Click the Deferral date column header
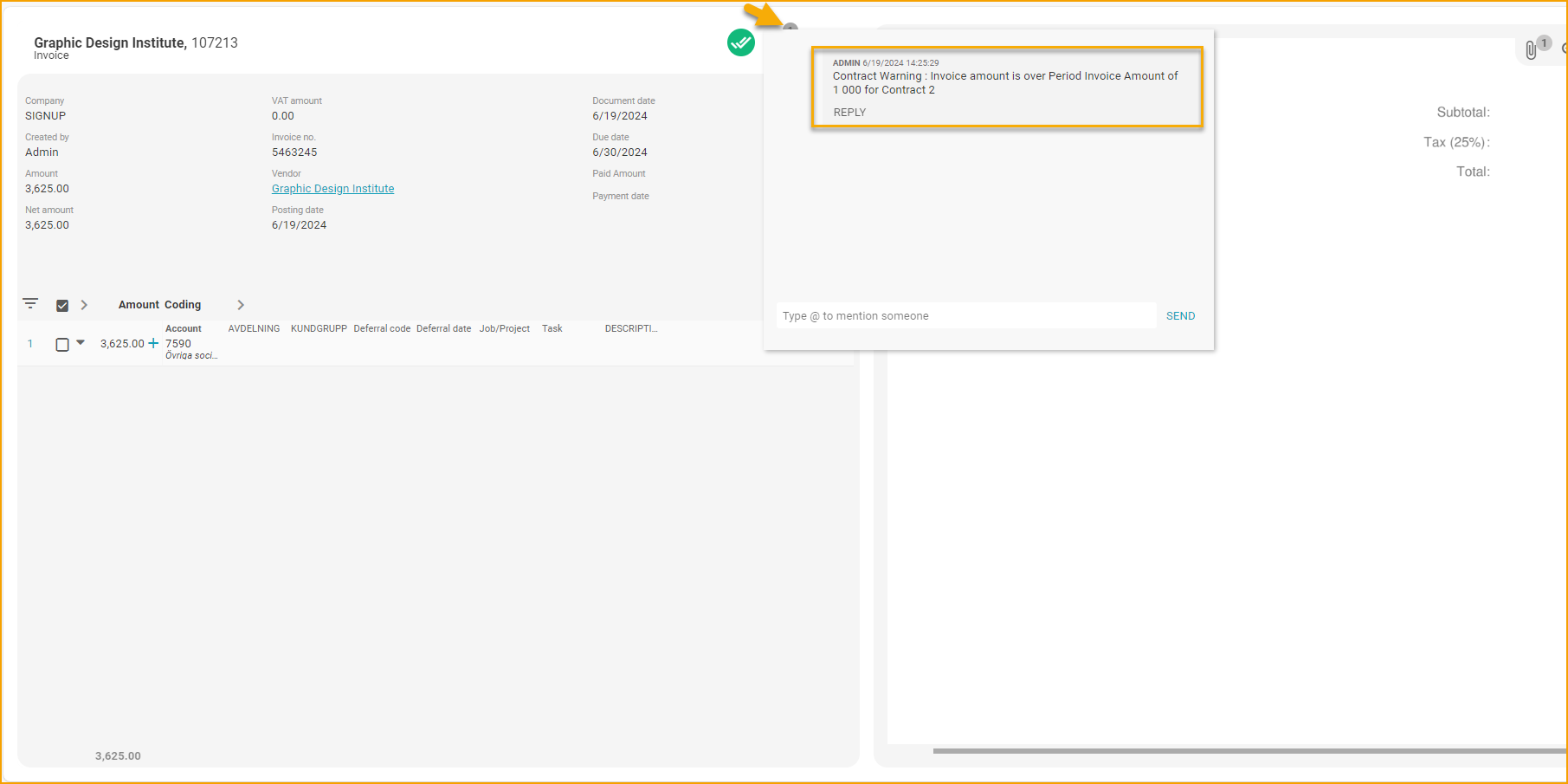Image resolution: width=1568 pixels, height=784 pixels. point(443,329)
